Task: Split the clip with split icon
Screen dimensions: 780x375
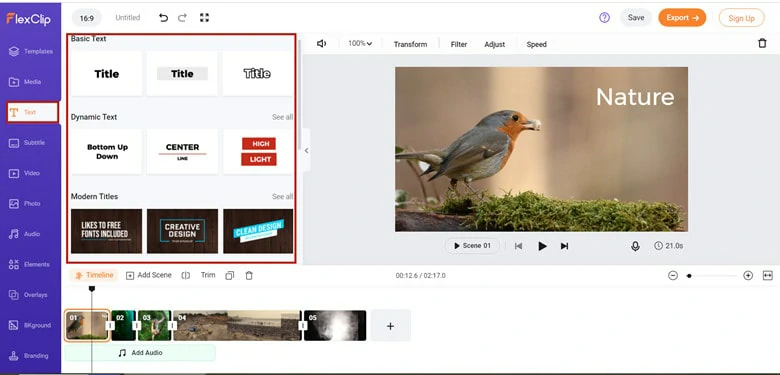Action: [x=186, y=275]
